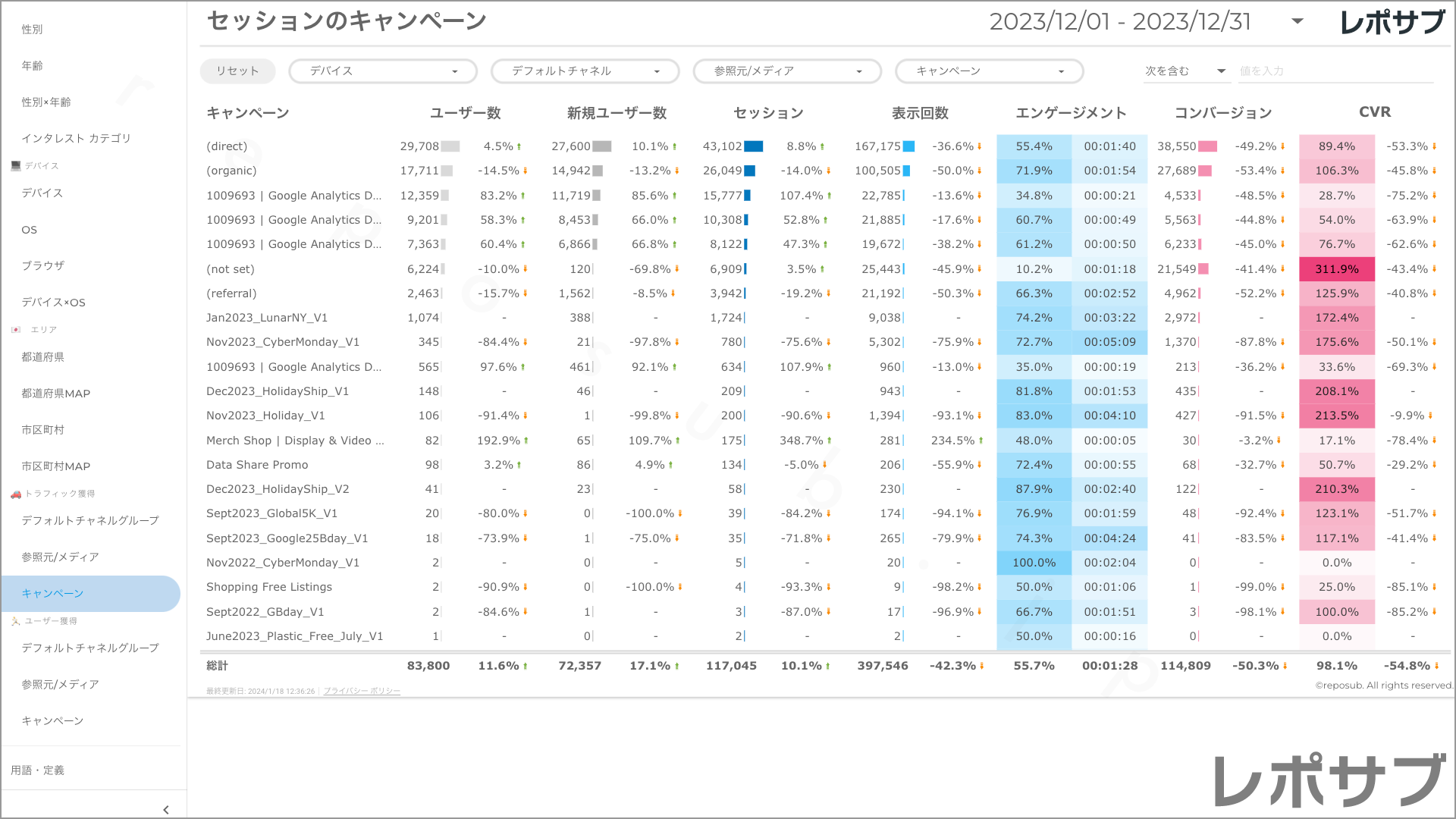
Task: Open the date range dropdown arrow
Action: (x=1298, y=21)
